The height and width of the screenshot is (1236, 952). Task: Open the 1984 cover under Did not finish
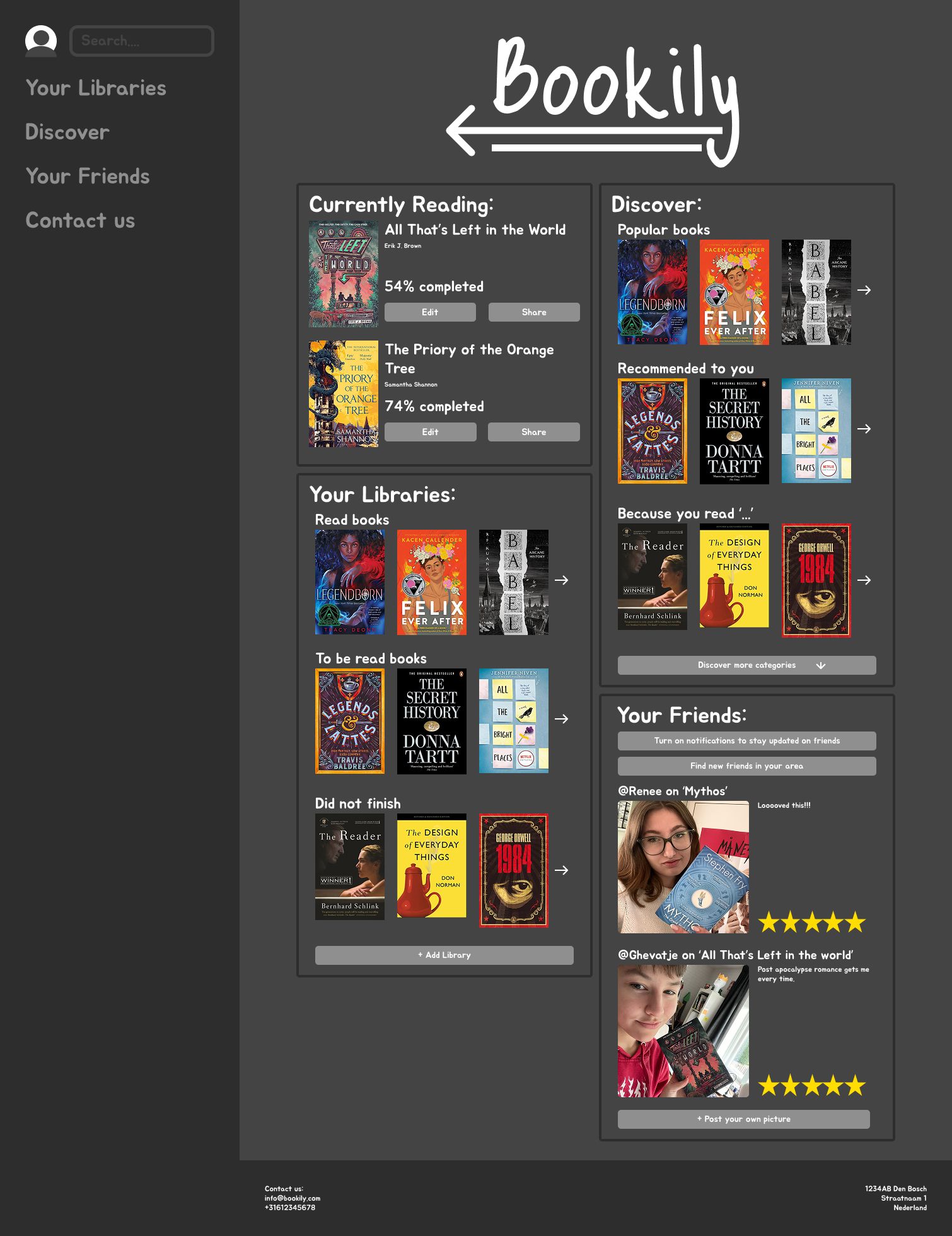[x=514, y=870]
